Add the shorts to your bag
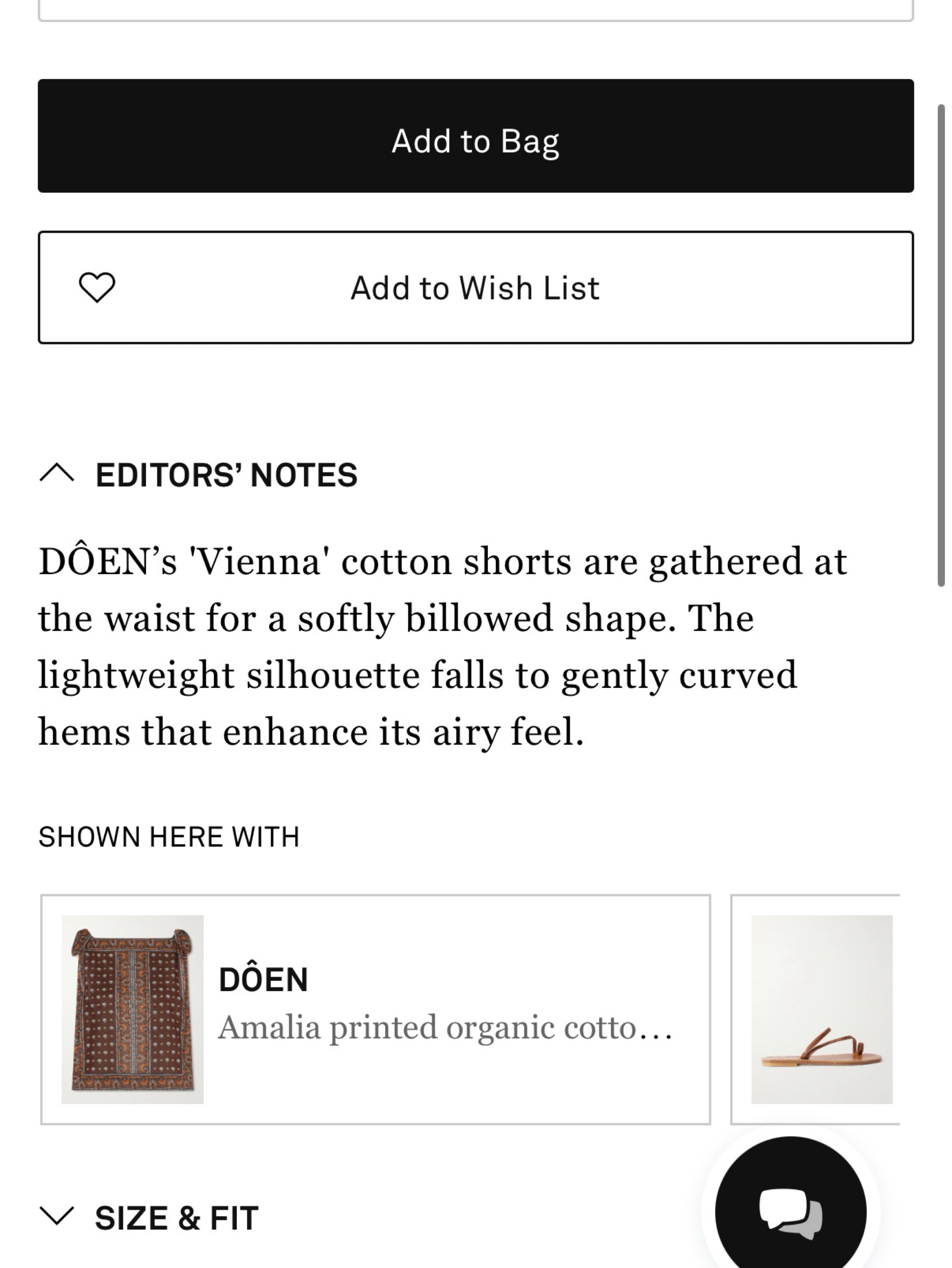Viewport: 952px width, 1268px height. pos(476,136)
